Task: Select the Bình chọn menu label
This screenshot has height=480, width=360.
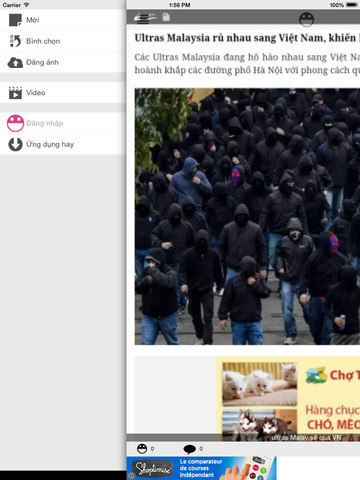Action: coord(43,41)
